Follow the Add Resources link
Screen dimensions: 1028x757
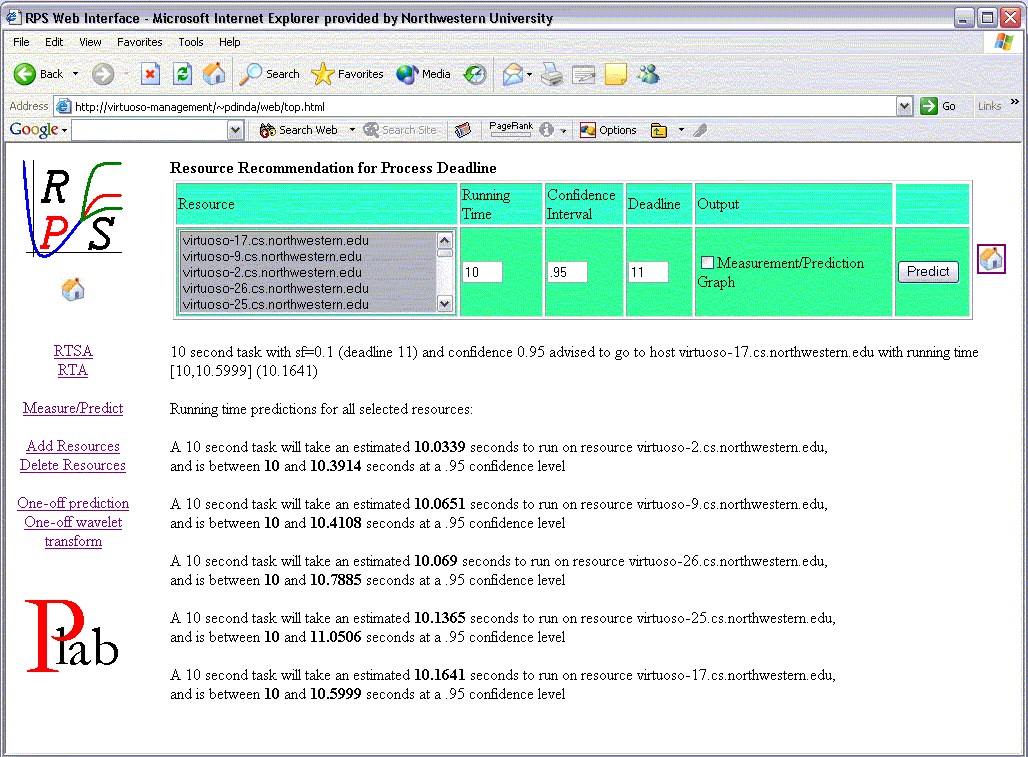click(73, 446)
